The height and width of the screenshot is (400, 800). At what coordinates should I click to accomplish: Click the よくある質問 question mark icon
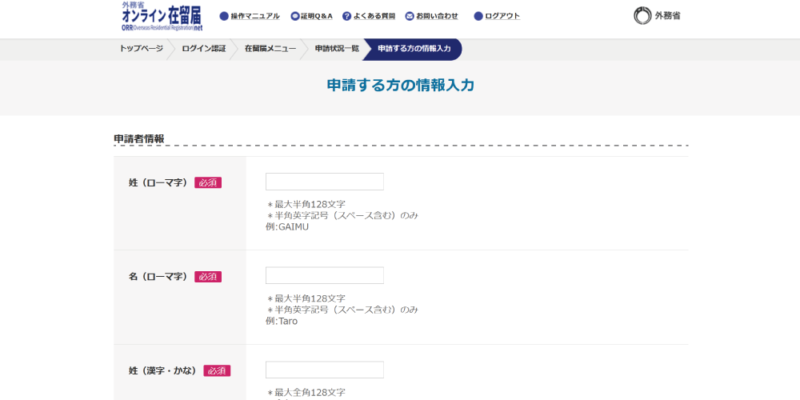coord(346,17)
